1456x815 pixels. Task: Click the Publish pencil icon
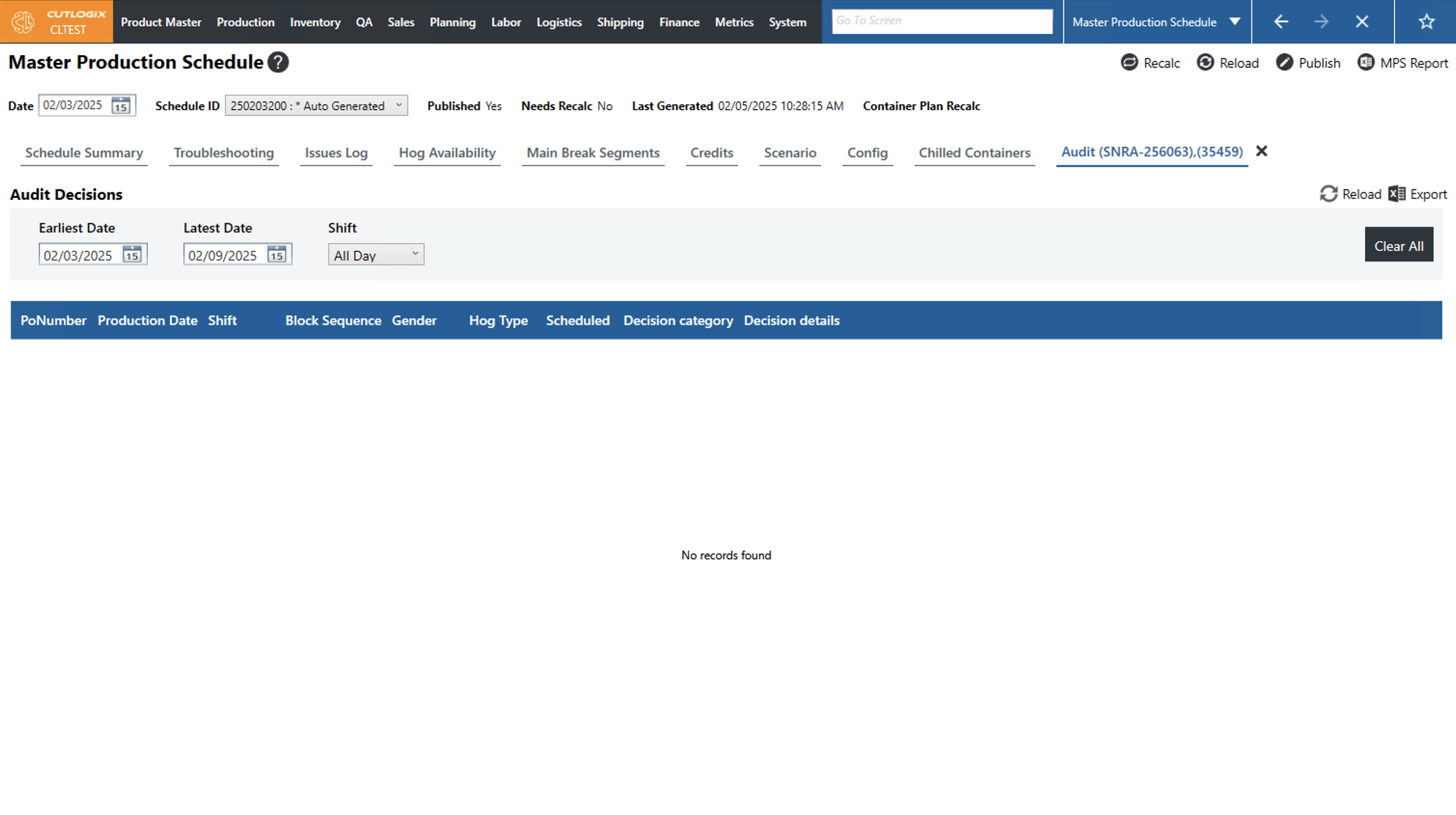1284,62
